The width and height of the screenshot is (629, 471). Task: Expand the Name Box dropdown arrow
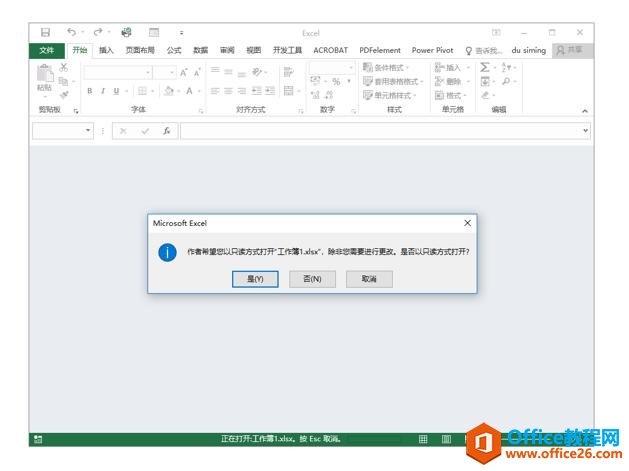[88, 131]
